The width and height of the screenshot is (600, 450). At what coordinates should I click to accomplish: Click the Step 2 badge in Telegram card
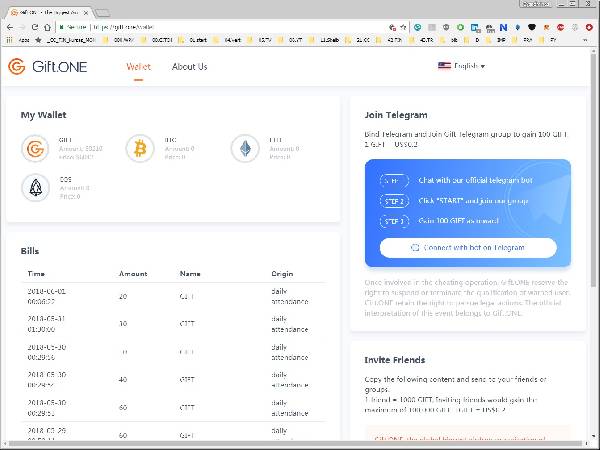click(394, 201)
